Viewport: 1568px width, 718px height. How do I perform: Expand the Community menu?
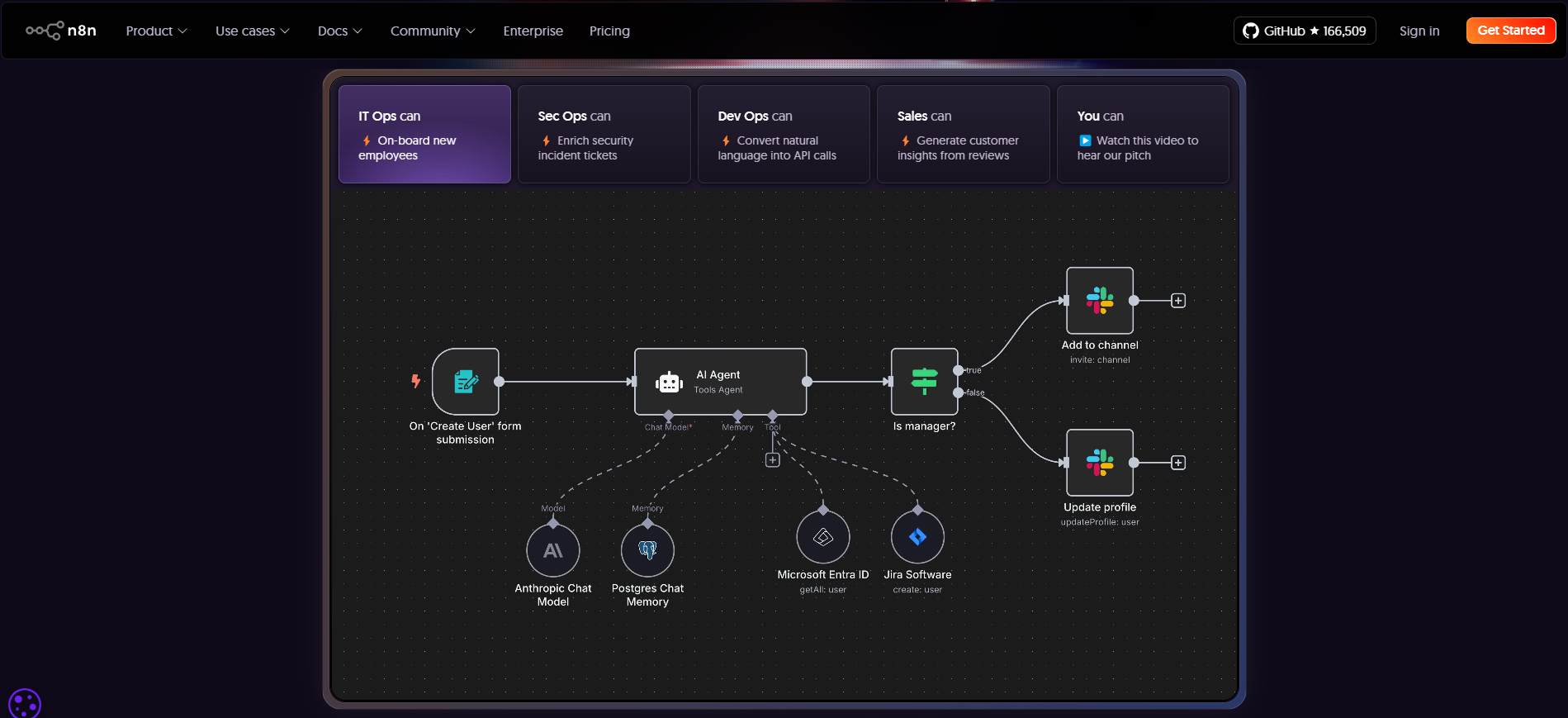click(432, 31)
